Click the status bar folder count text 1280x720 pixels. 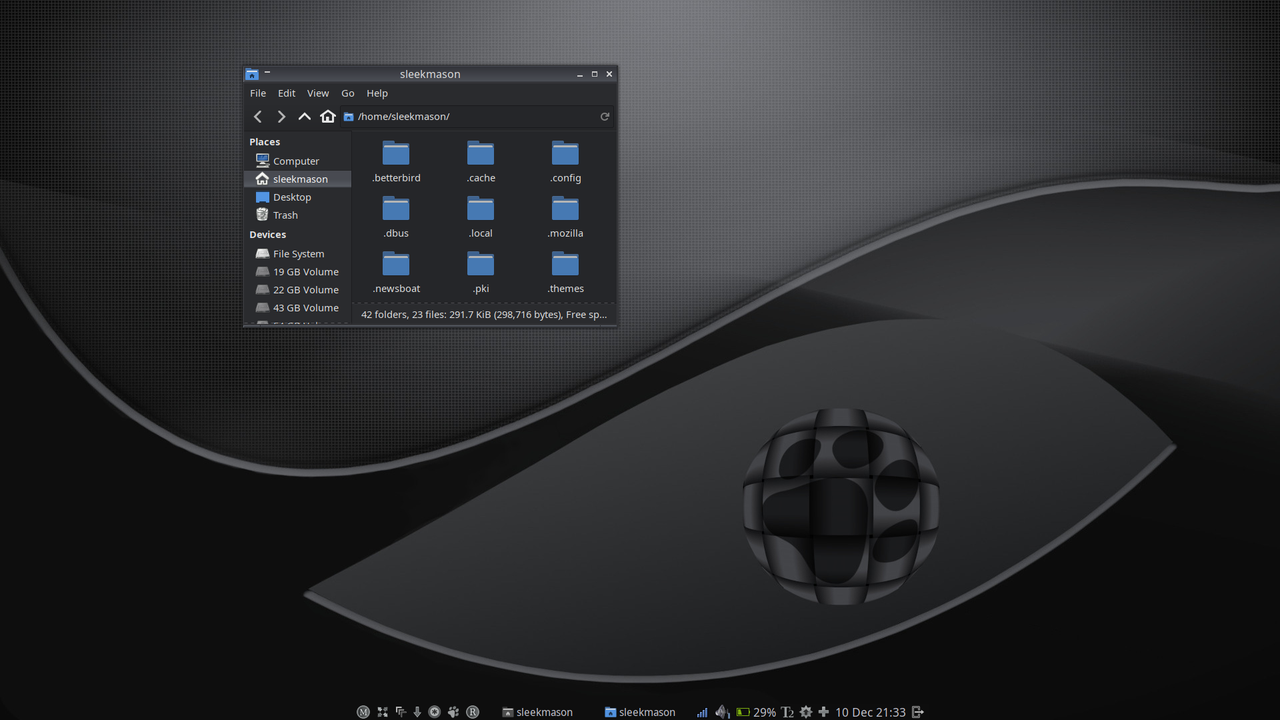click(x=484, y=314)
